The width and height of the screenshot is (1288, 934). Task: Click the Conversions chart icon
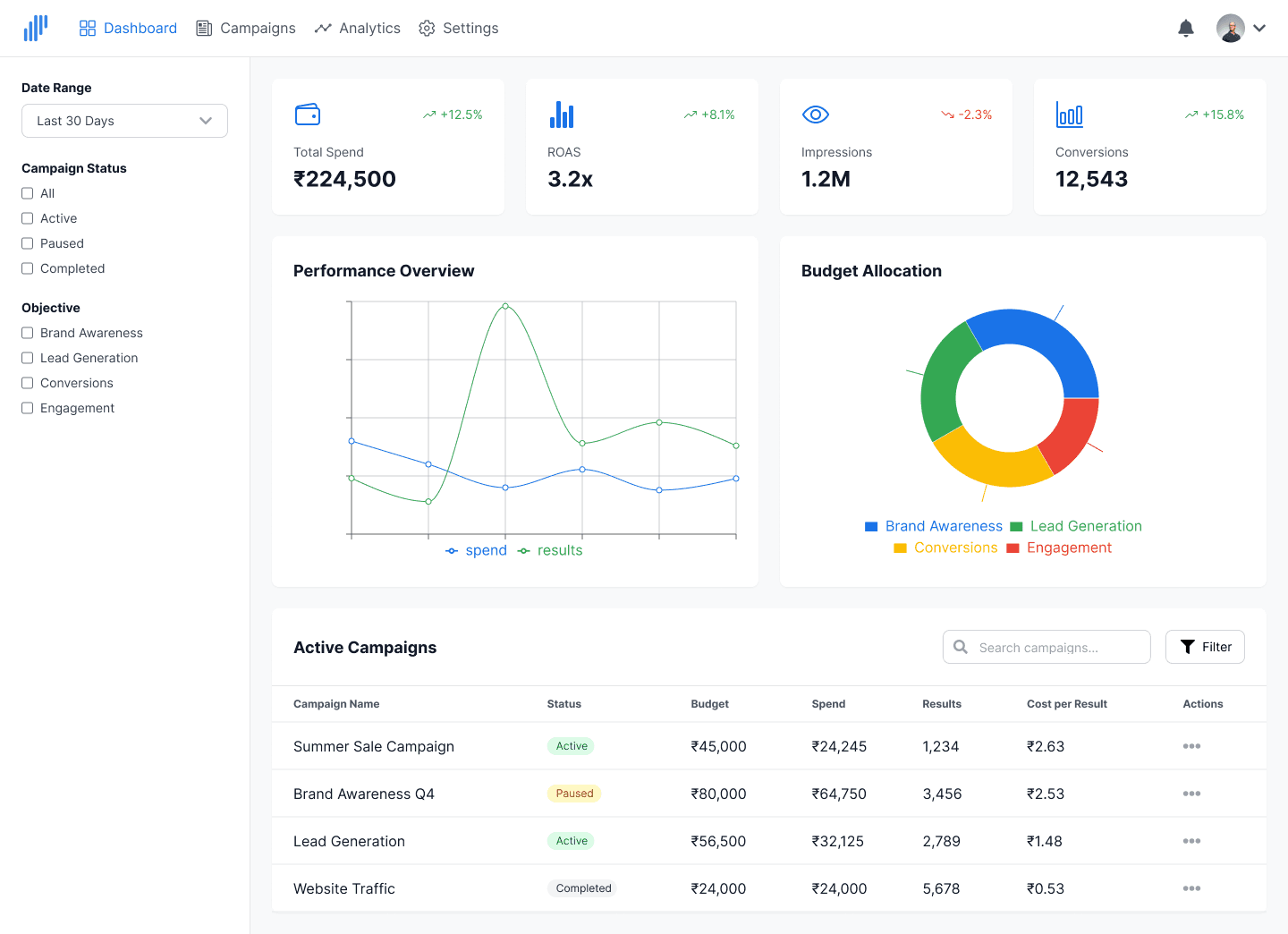coord(1070,115)
